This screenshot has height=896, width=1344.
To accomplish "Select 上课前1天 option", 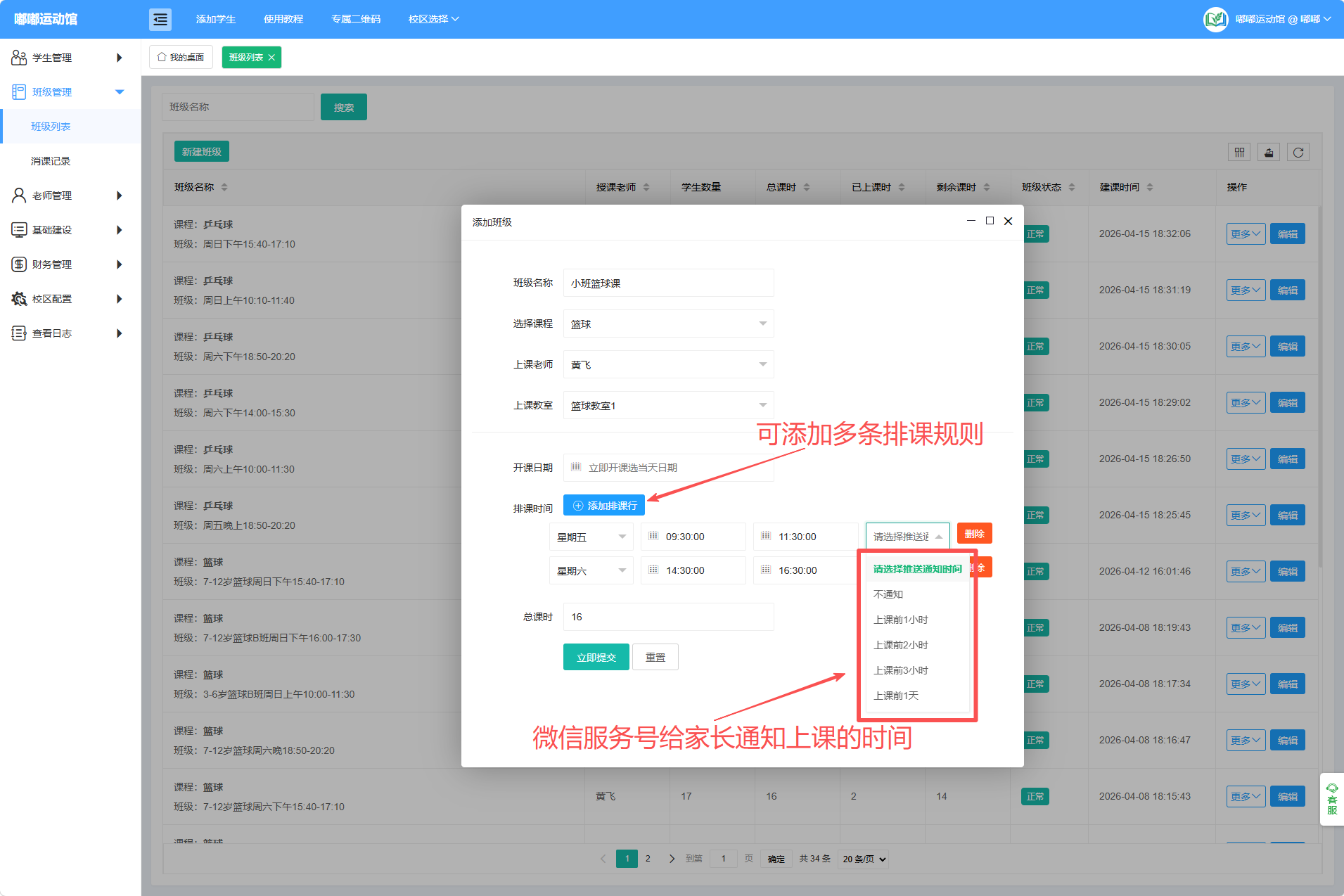I will [x=918, y=696].
